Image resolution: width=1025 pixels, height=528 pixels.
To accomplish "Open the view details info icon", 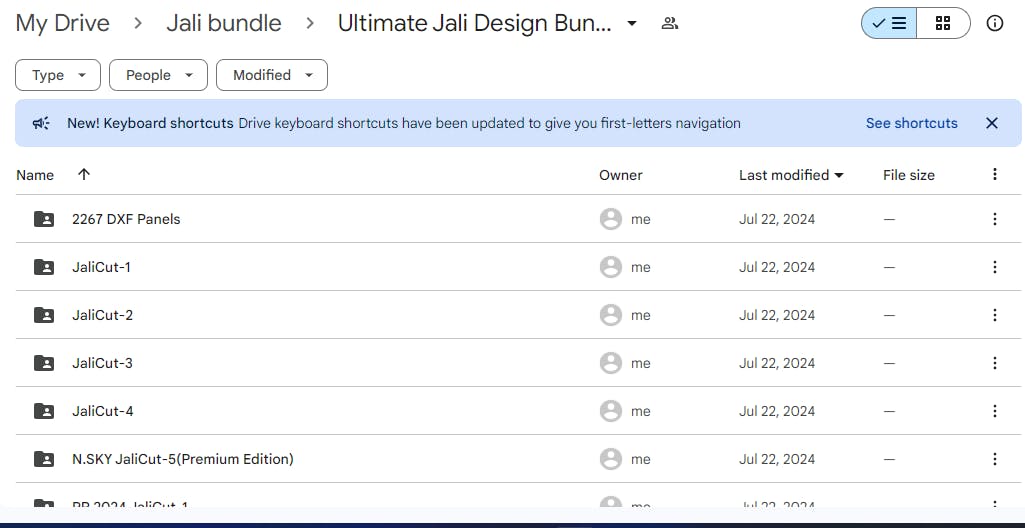I will (x=994, y=24).
